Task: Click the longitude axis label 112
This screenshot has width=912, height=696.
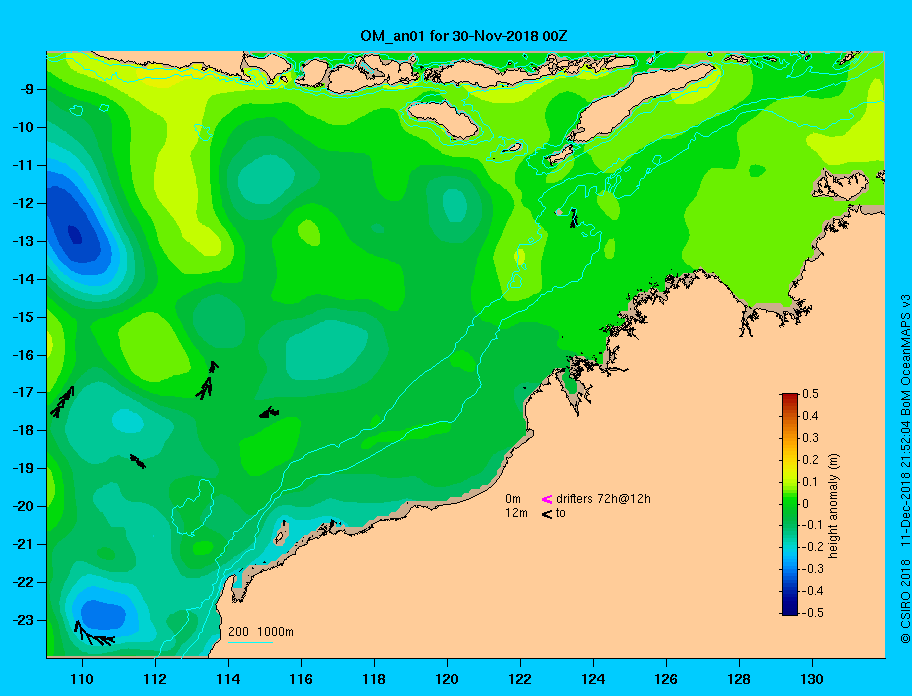Action: [155, 679]
